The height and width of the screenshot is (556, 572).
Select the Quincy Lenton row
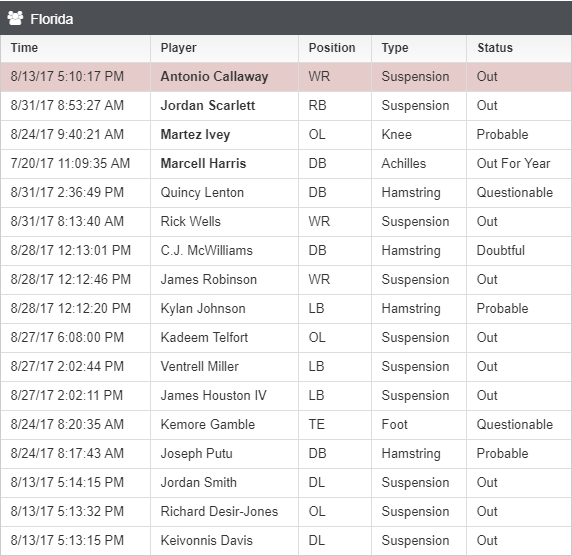pos(286,193)
